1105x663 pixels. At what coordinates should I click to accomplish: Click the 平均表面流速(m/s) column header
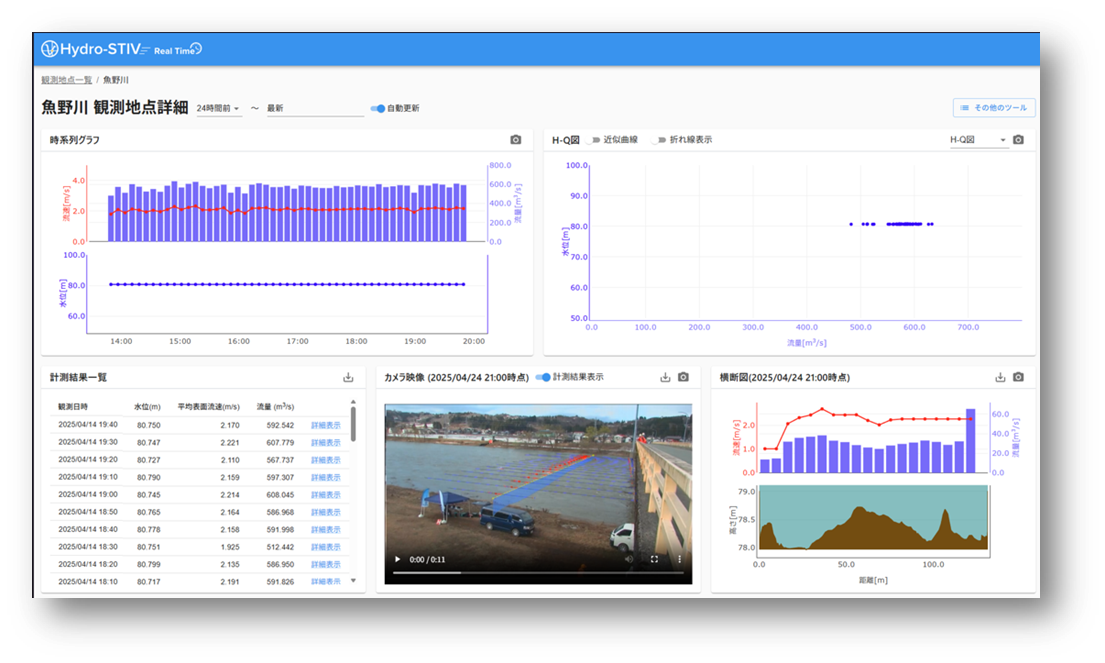pyautogui.click(x=209, y=407)
